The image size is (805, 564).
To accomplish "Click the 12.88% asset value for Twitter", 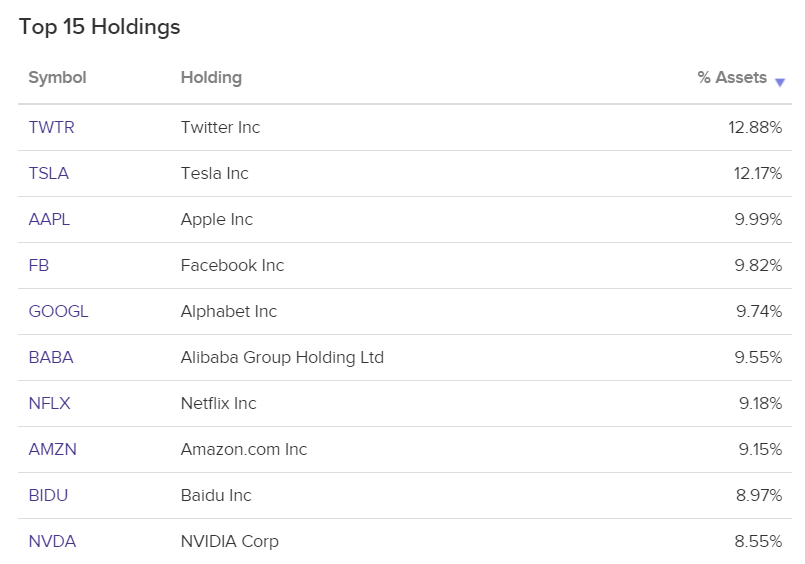I will (x=755, y=127).
